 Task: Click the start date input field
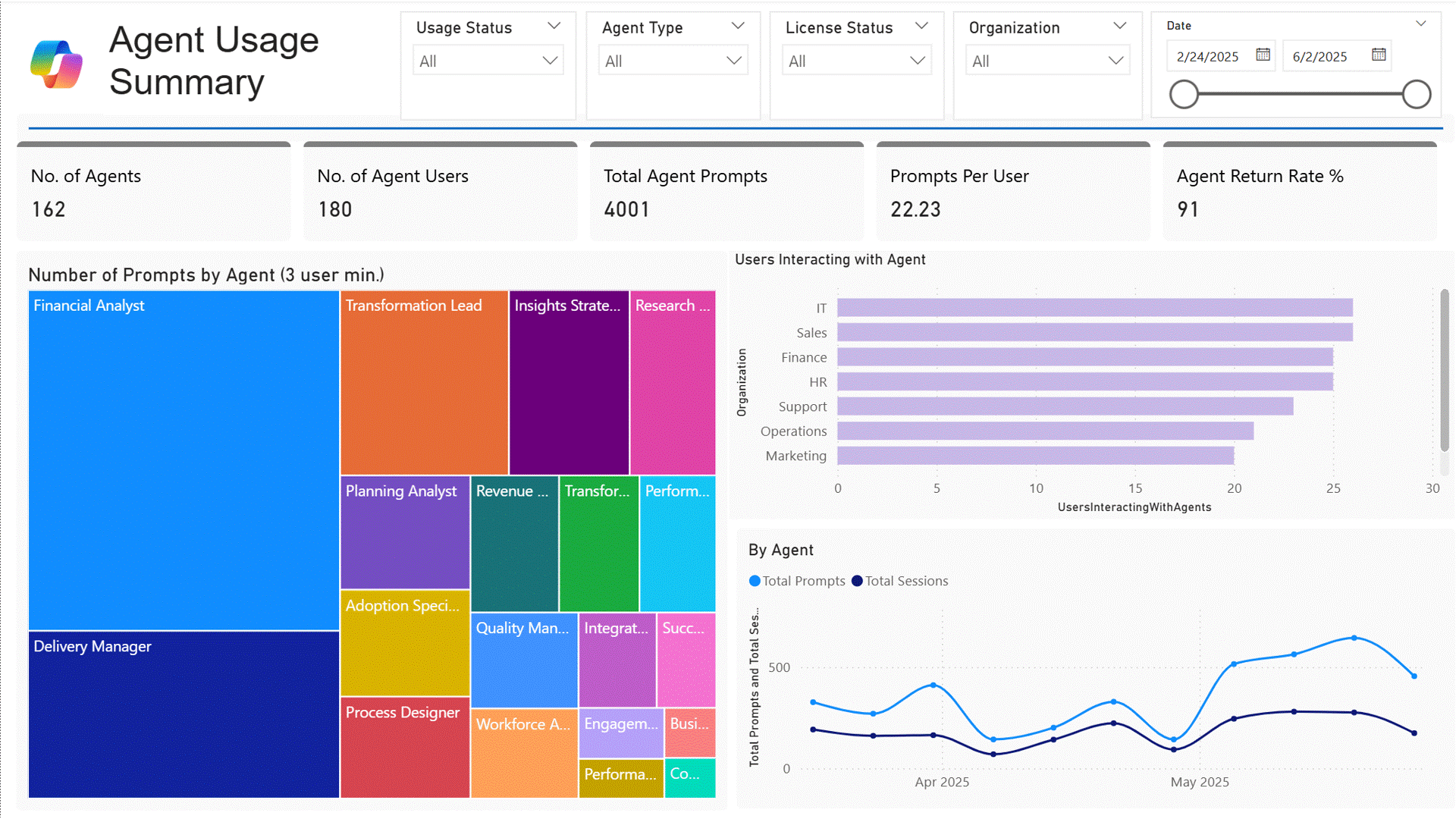click(1209, 57)
